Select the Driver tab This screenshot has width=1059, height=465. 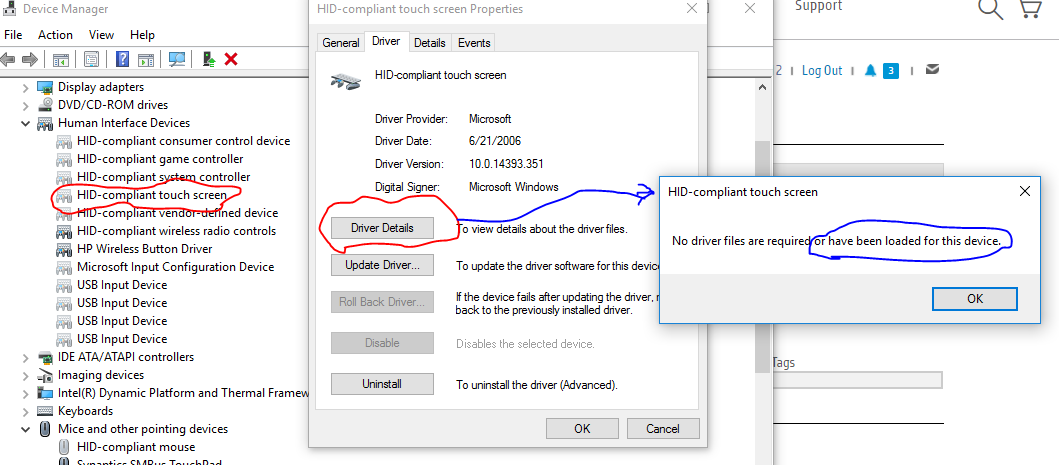click(x=386, y=41)
